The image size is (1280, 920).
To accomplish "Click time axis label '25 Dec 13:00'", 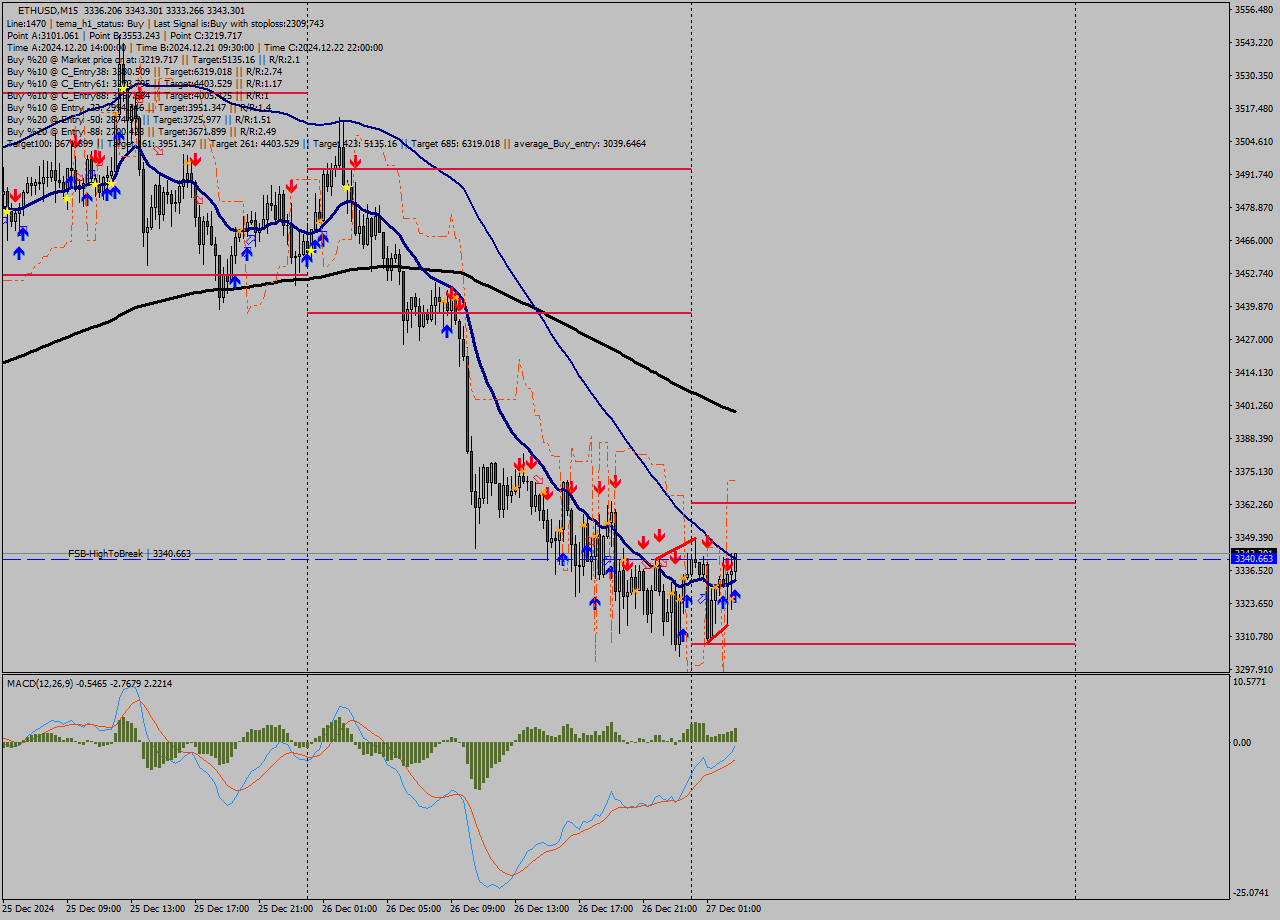I will click(157, 909).
